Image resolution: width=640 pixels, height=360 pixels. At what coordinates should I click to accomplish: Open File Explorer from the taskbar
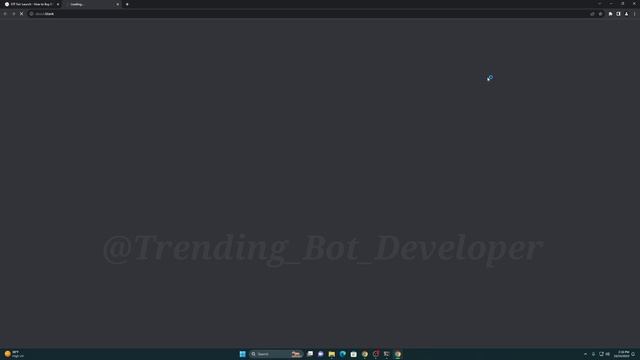[332, 354]
